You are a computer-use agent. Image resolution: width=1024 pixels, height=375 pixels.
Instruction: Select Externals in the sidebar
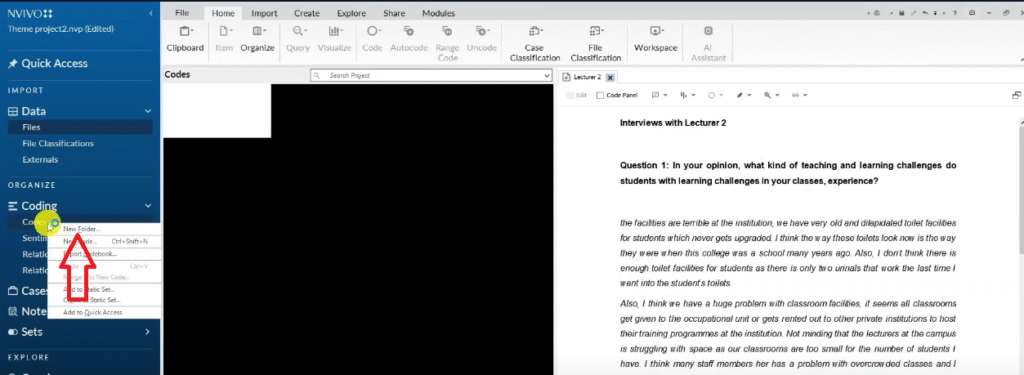point(40,159)
